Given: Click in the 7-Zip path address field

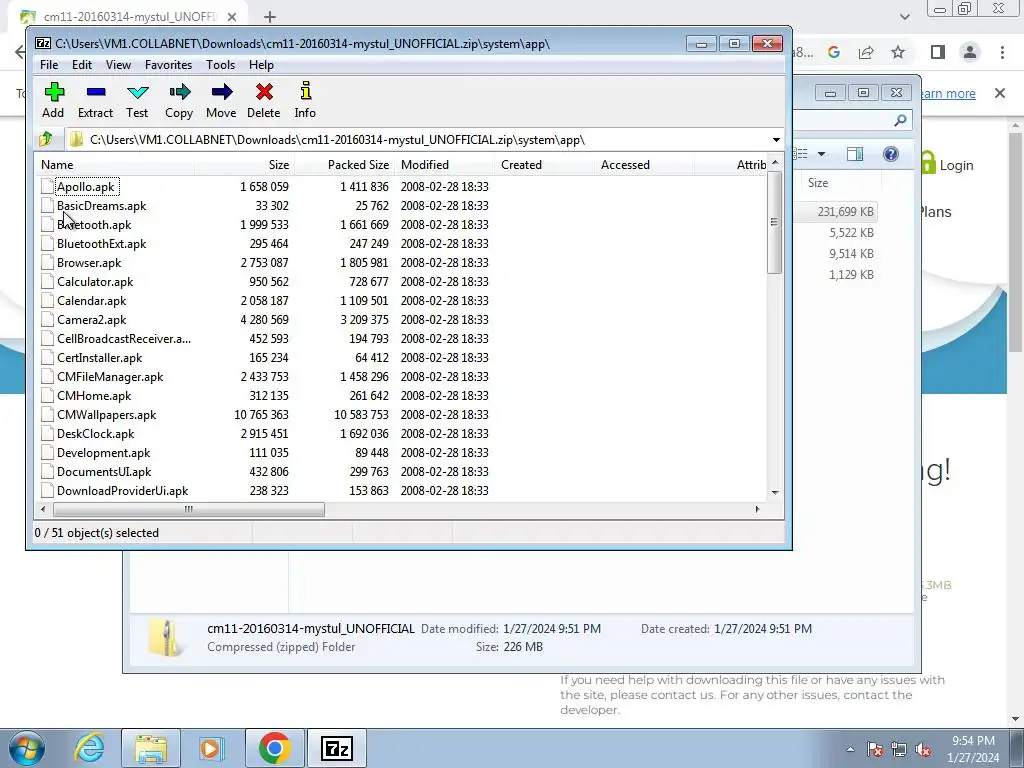Looking at the screenshot, I should pos(418,140).
